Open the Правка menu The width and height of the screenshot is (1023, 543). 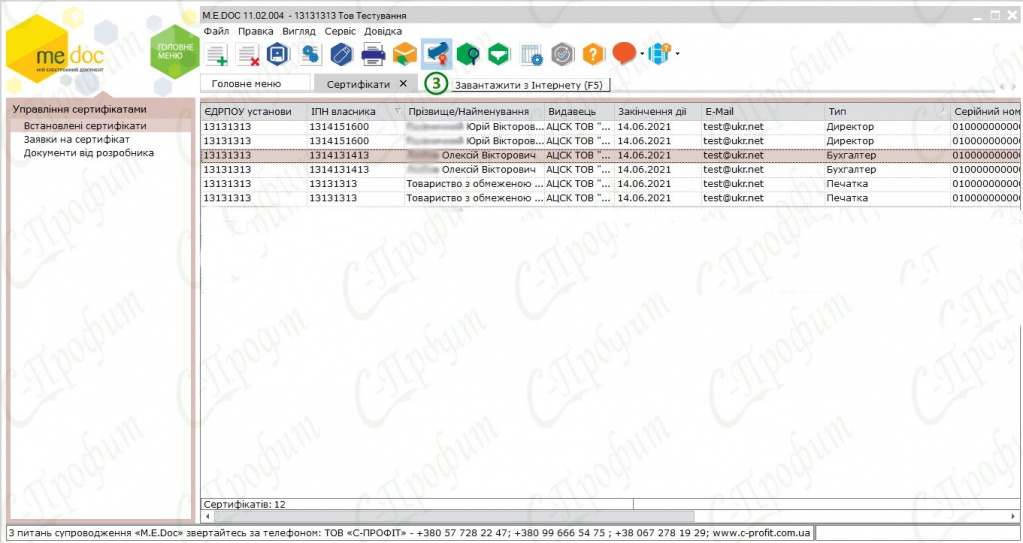coord(256,31)
